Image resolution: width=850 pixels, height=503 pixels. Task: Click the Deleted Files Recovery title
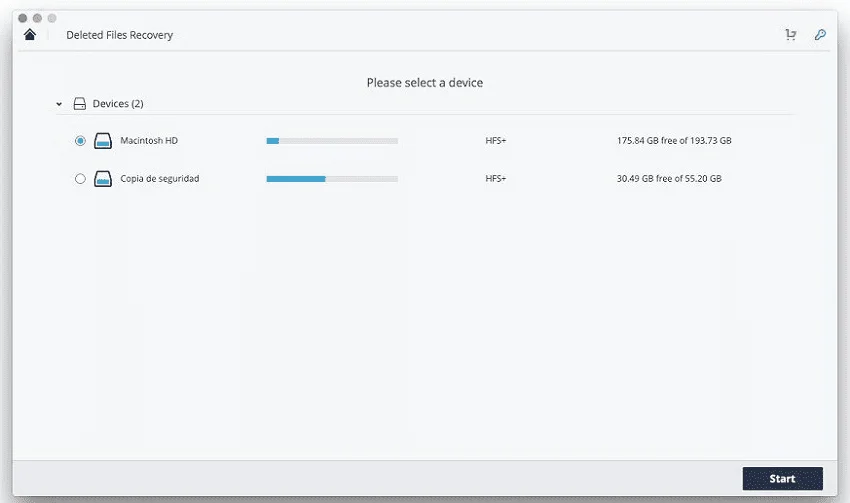pos(120,35)
